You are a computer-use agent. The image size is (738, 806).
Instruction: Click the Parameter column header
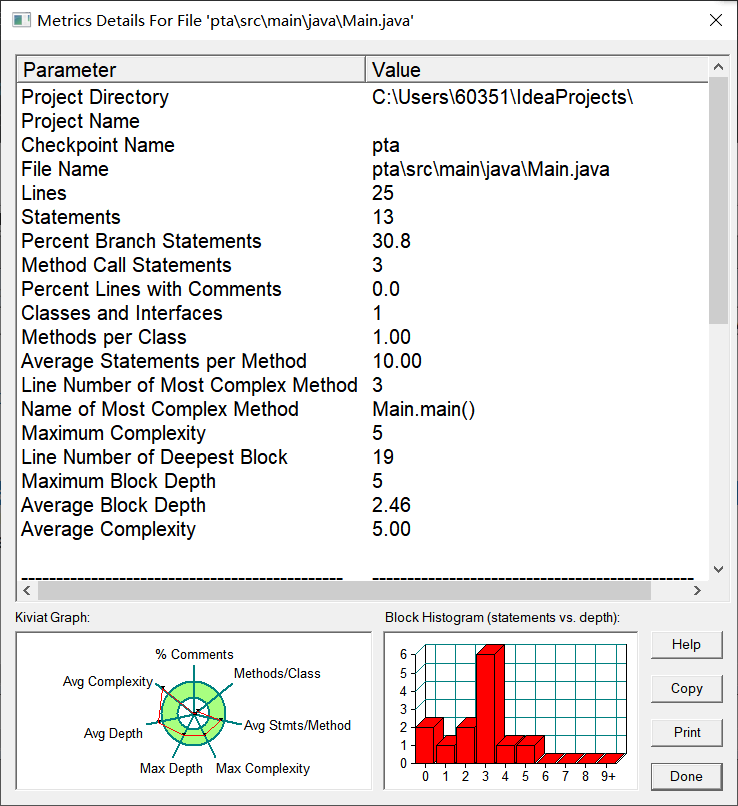[191, 70]
